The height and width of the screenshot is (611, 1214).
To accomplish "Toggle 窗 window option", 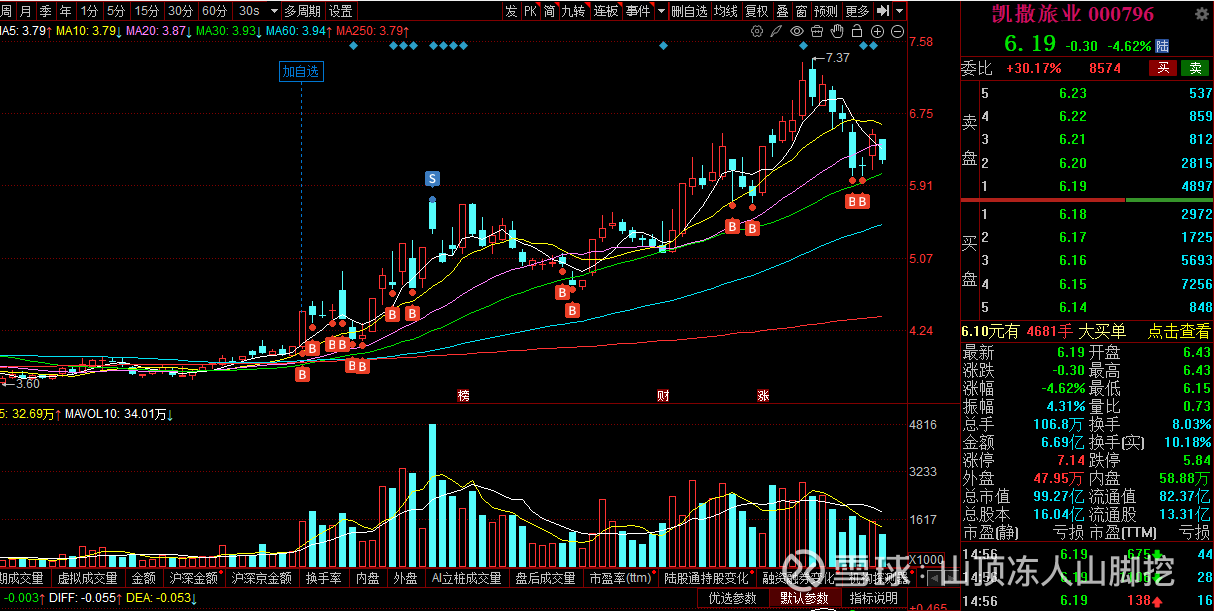I will pyautogui.click(x=801, y=11).
